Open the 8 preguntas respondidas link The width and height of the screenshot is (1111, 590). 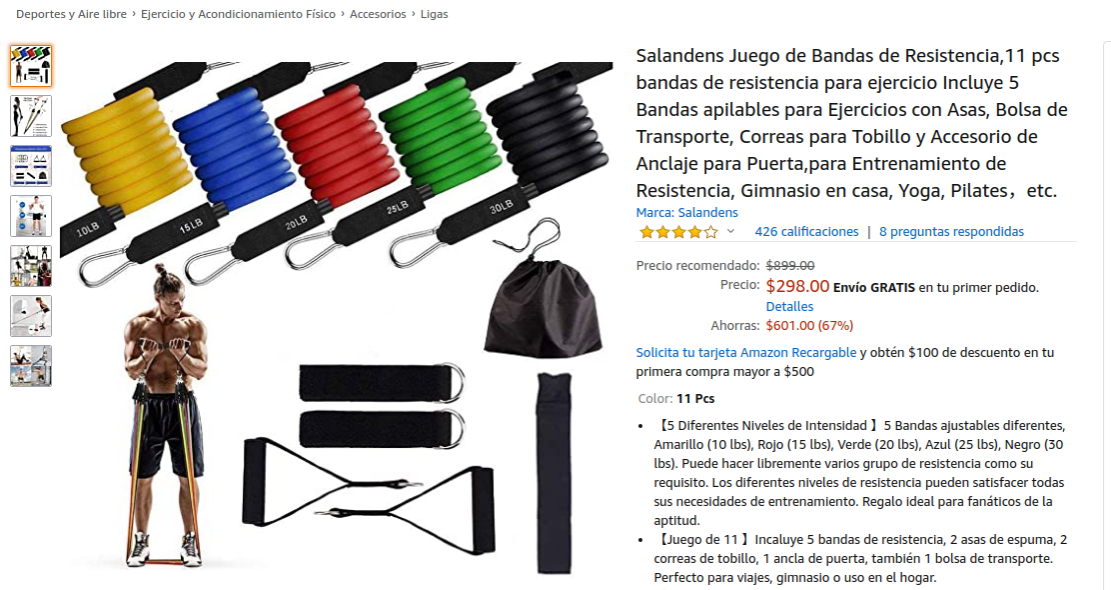(951, 232)
